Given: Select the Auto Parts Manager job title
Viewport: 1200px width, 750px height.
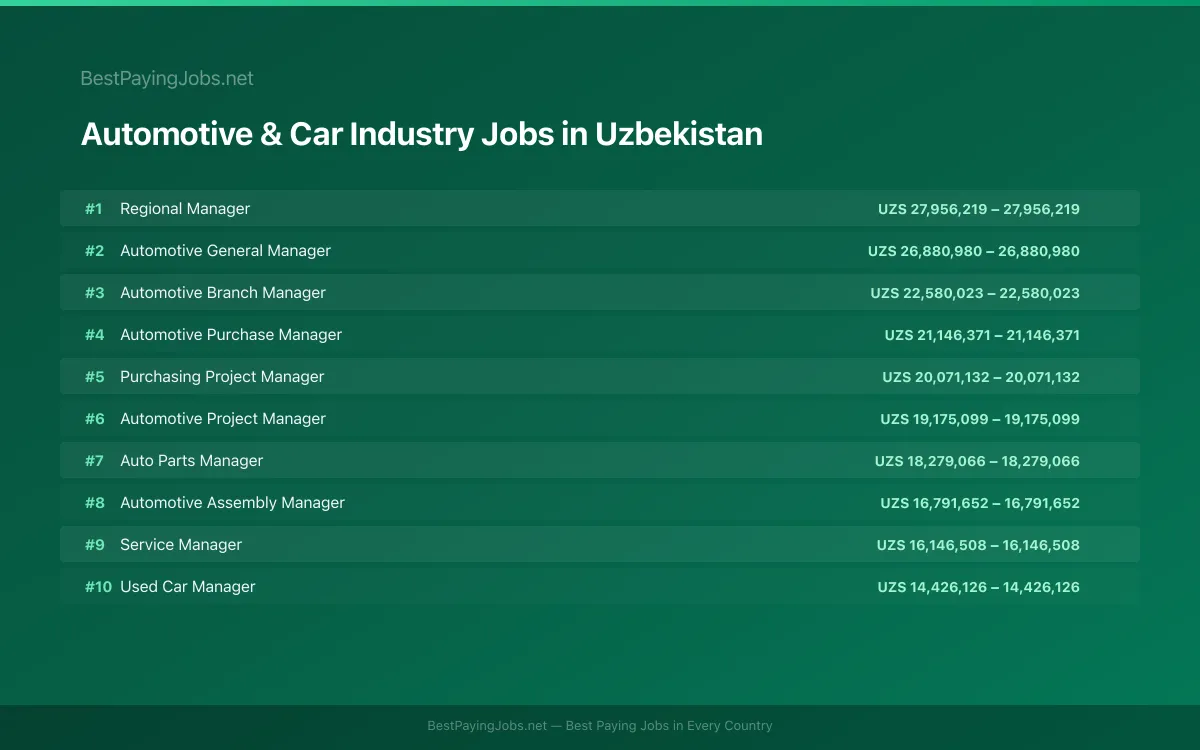Looking at the screenshot, I should pyautogui.click(x=191, y=461).
